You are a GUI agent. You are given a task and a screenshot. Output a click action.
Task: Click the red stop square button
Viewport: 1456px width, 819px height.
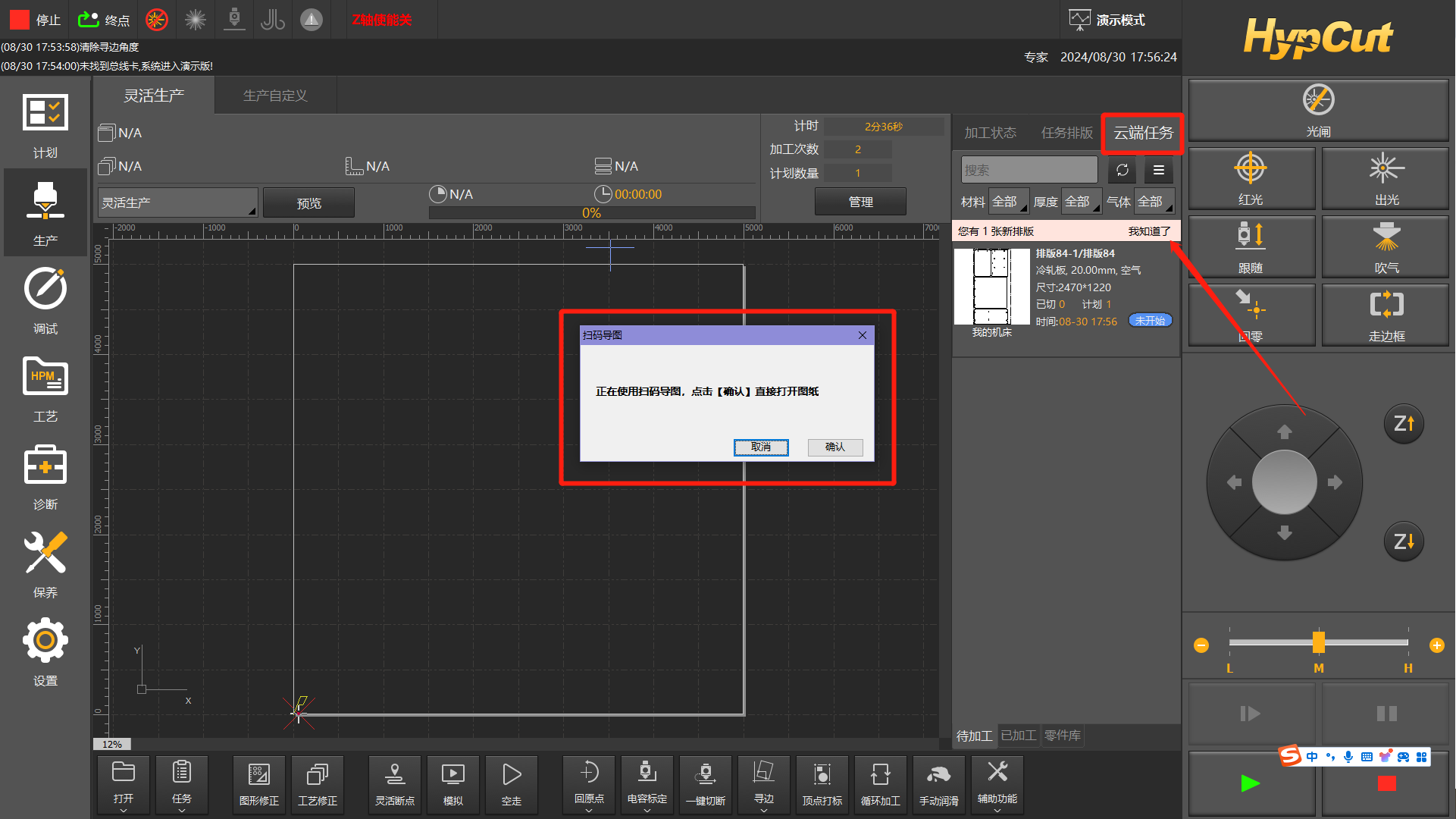(1386, 783)
